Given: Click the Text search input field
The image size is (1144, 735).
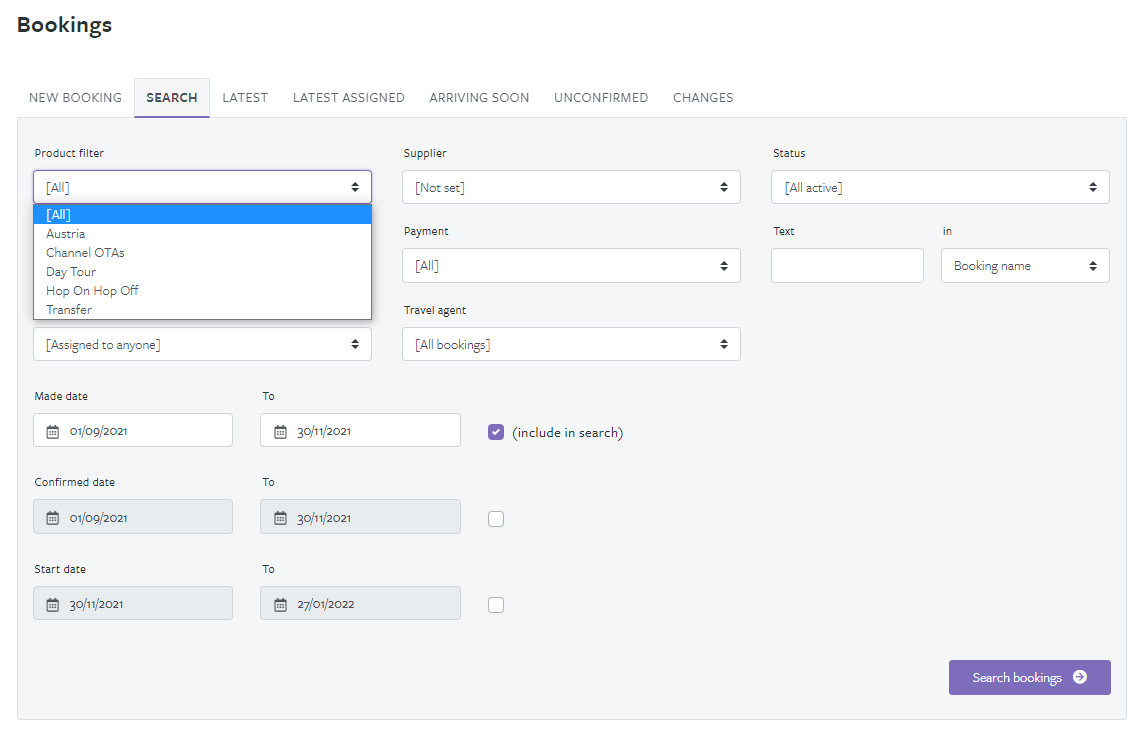Looking at the screenshot, I should point(847,266).
